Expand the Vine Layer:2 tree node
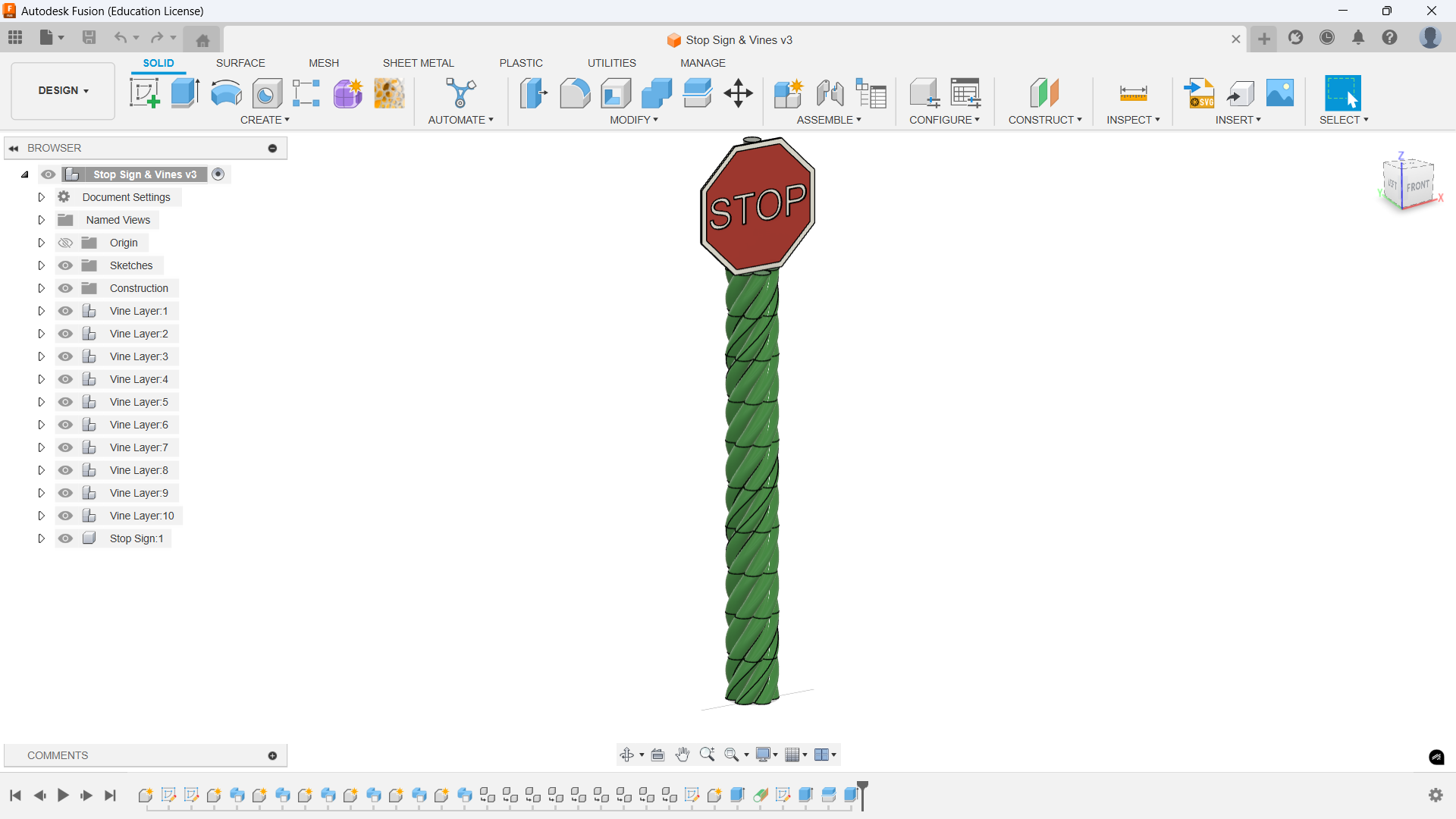 [x=42, y=334]
